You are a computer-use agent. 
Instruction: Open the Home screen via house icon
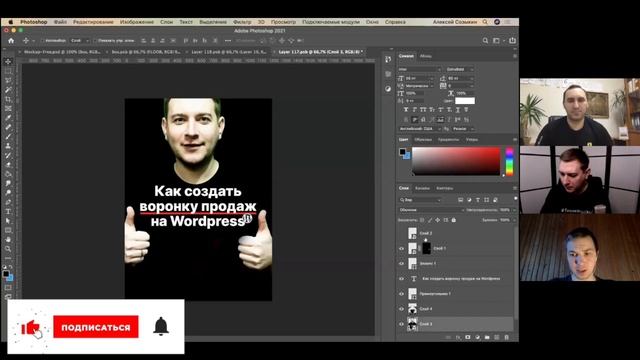11,40
